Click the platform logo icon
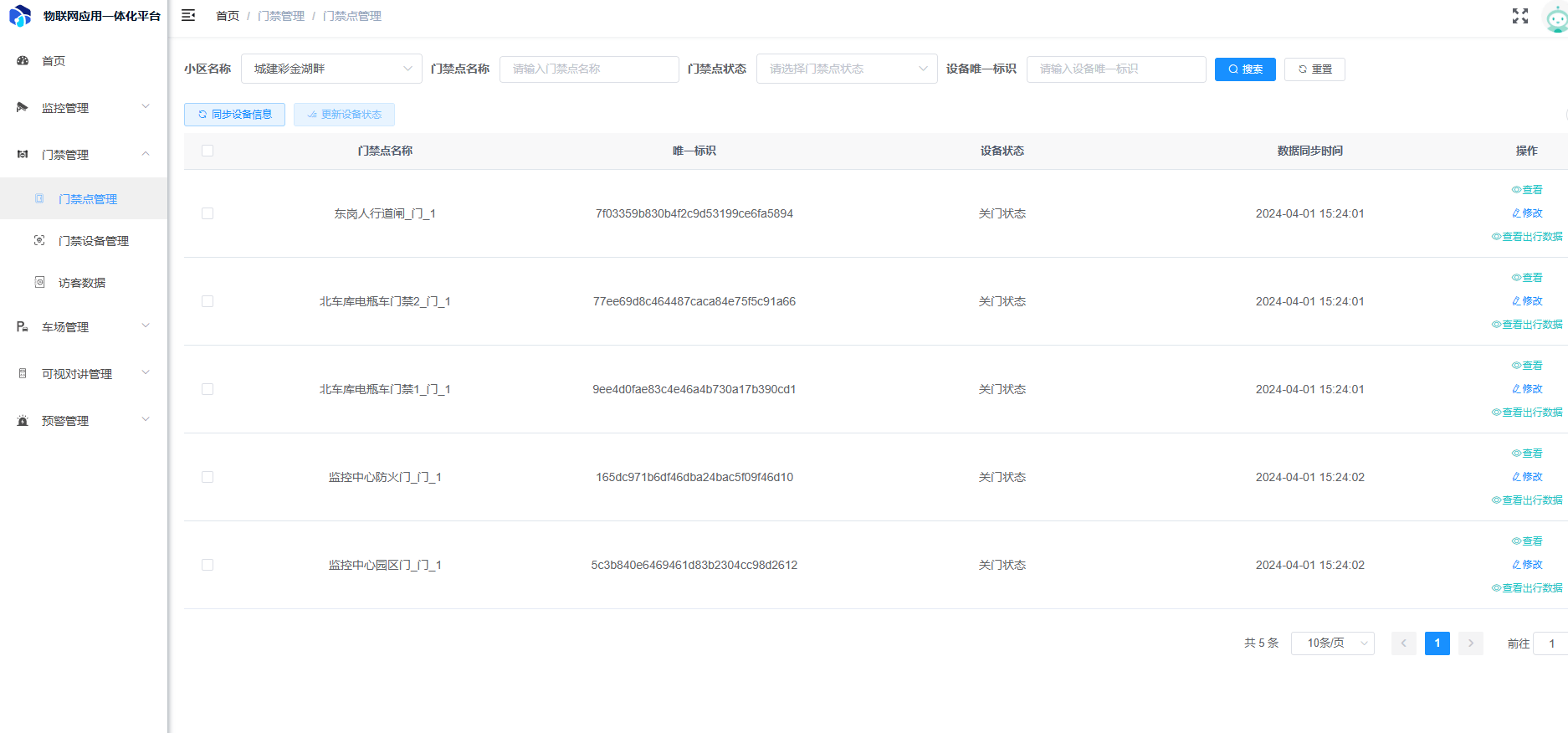Screen dimensions: 1568x733 click(20, 16)
